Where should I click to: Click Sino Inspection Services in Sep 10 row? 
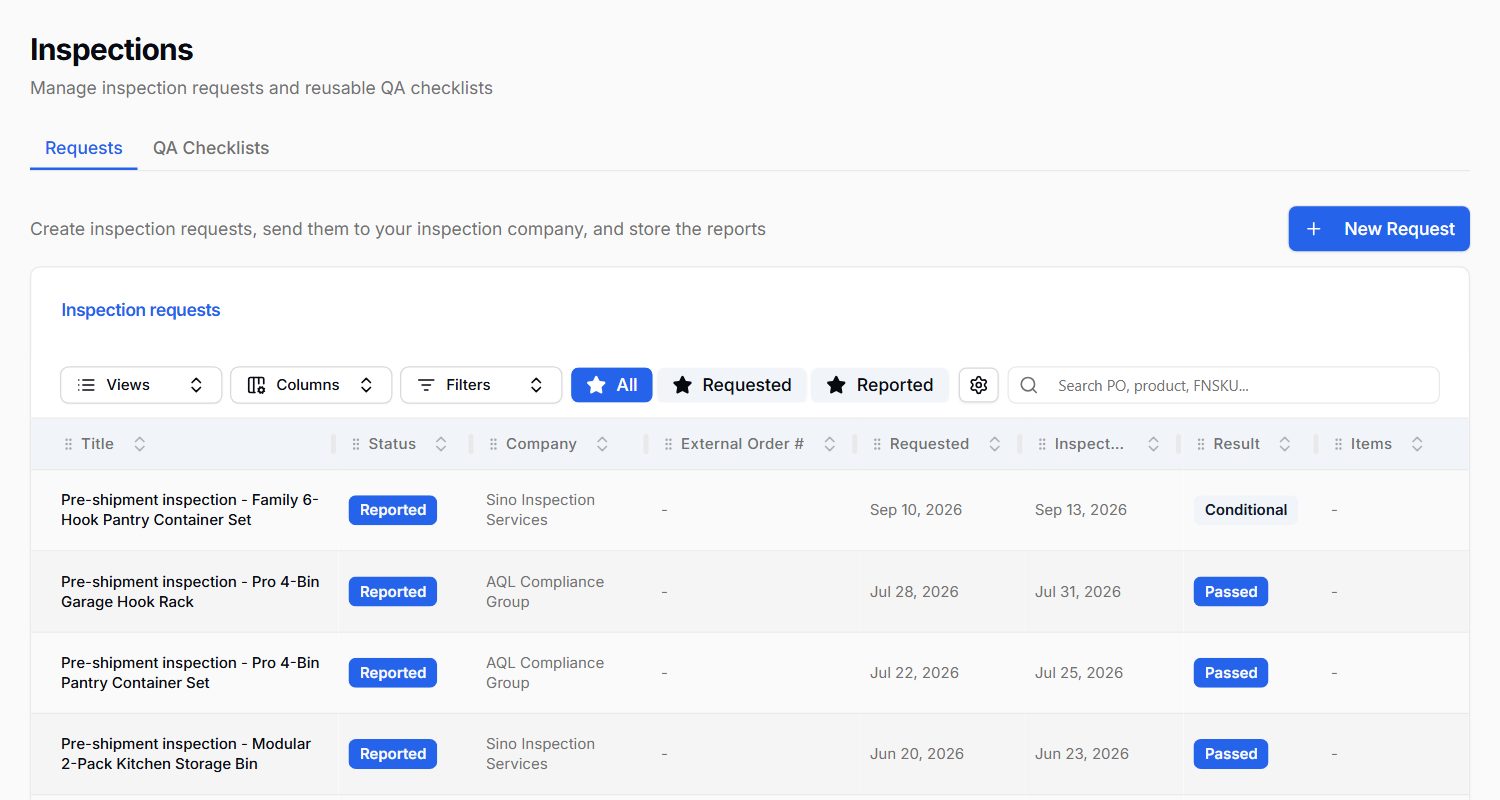click(540, 510)
